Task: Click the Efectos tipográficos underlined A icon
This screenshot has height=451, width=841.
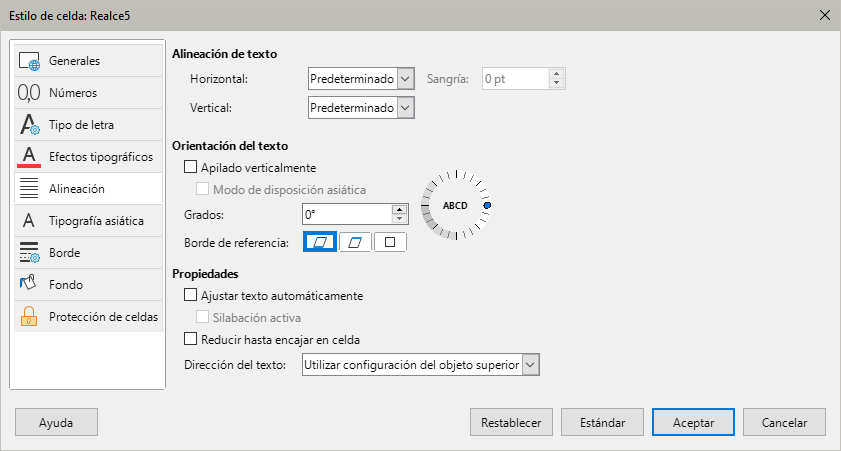Action: (29, 157)
